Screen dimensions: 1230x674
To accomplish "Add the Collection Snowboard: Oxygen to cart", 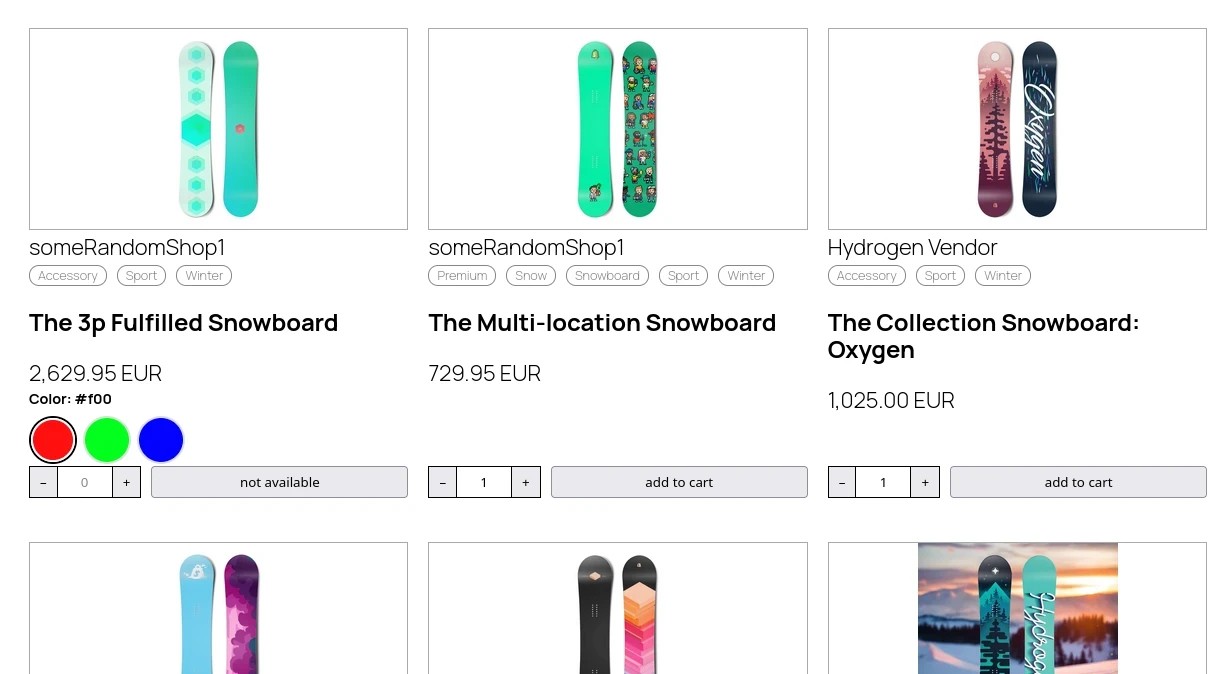I will tap(1077, 482).
